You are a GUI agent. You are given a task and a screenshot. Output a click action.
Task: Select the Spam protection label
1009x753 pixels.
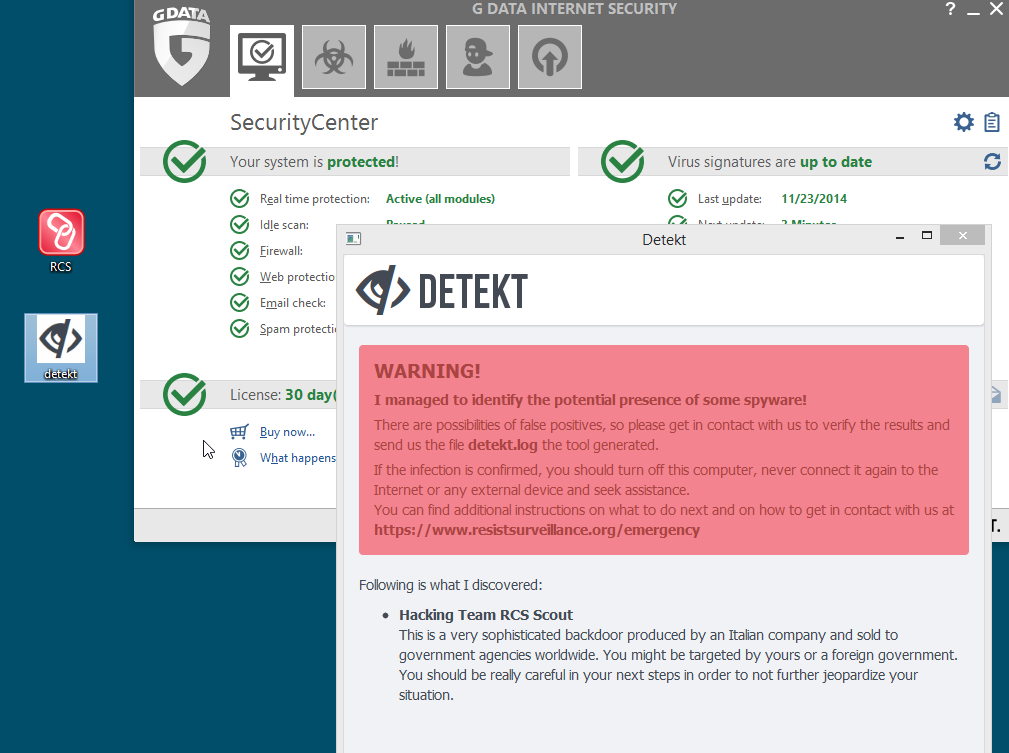[297, 330]
